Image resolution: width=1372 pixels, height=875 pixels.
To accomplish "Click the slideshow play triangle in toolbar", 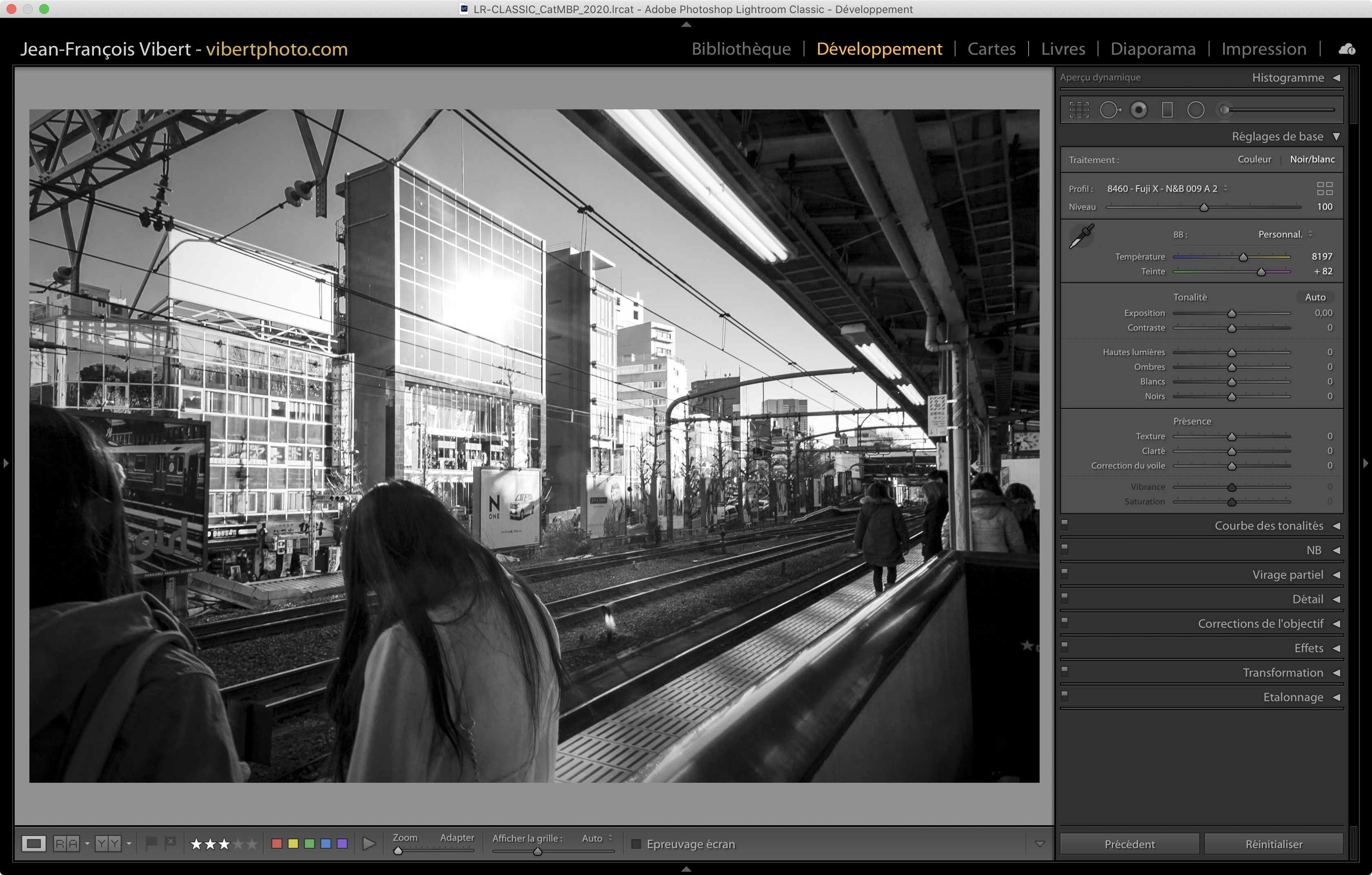I will [x=369, y=844].
